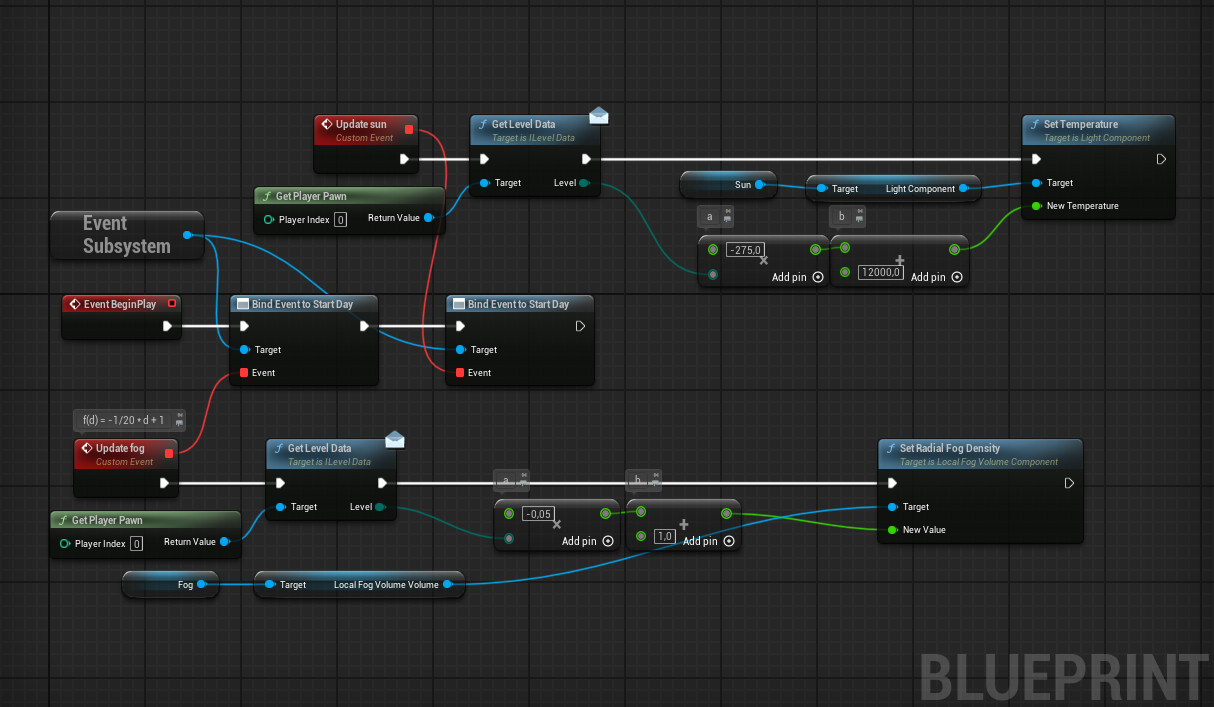Click Local Fog Volume Volume output pin
Viewport: 1214px width, 707px height.
tap(447, 585)
